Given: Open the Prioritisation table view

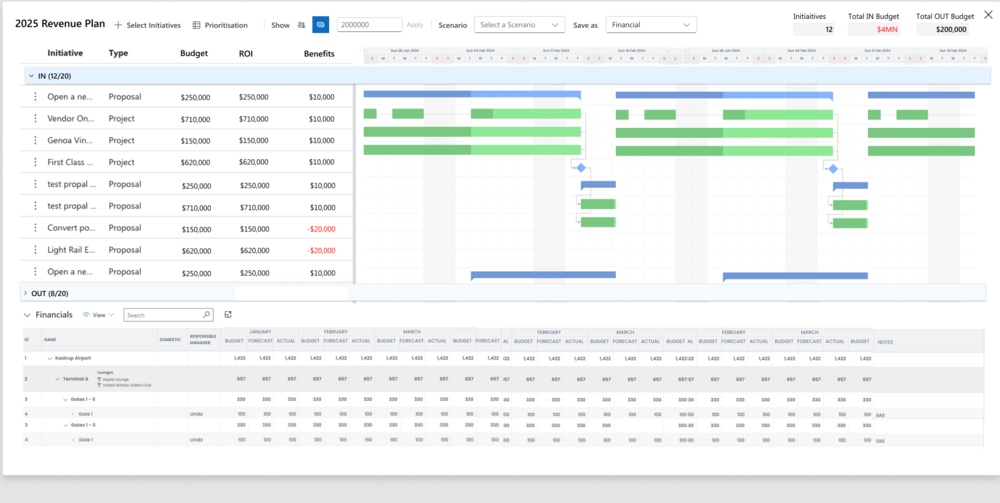Looking at the screenshot, I should point(219,25).
